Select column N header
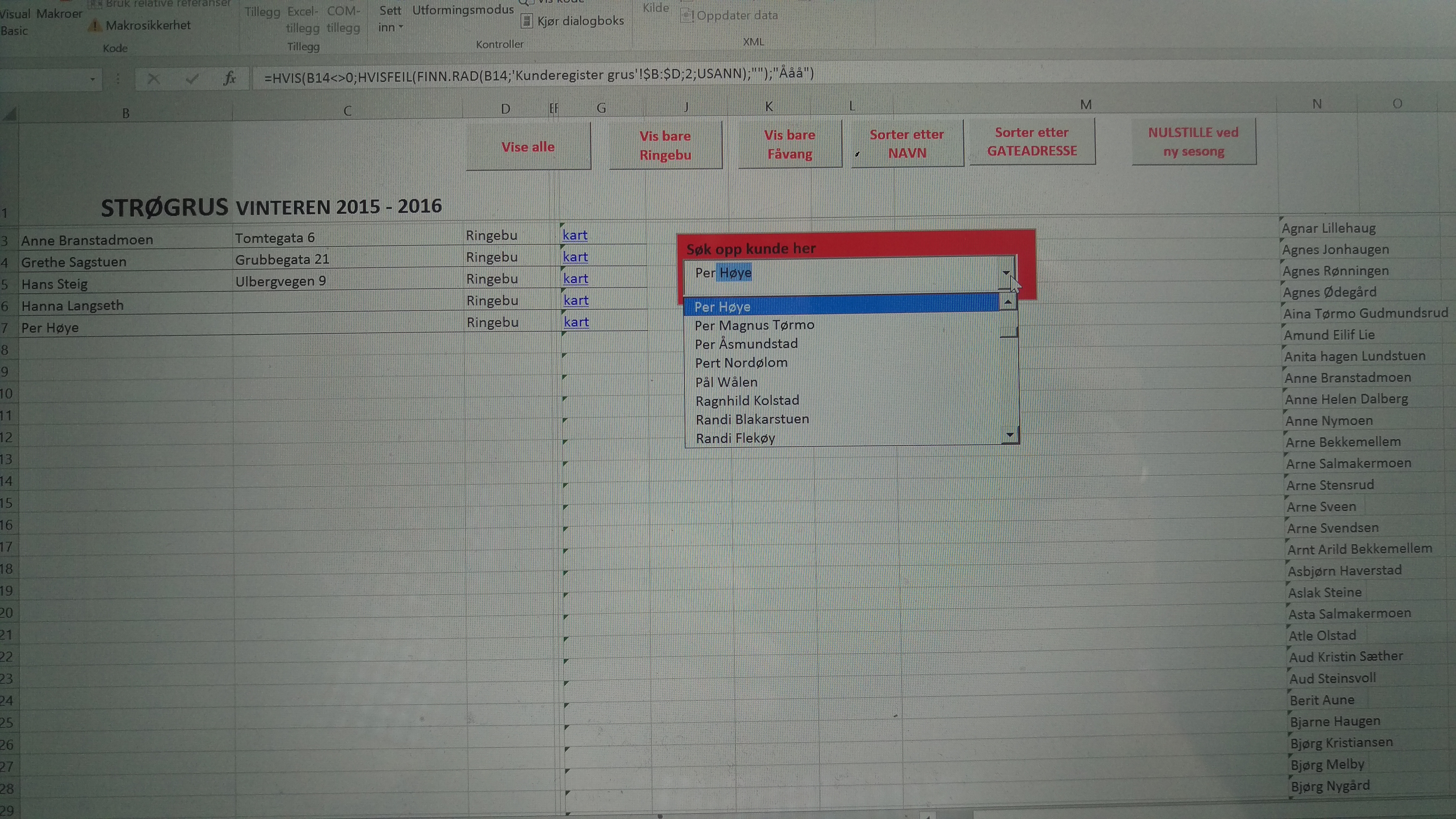Viewport: 1456px width, 819px height. 1317,104
